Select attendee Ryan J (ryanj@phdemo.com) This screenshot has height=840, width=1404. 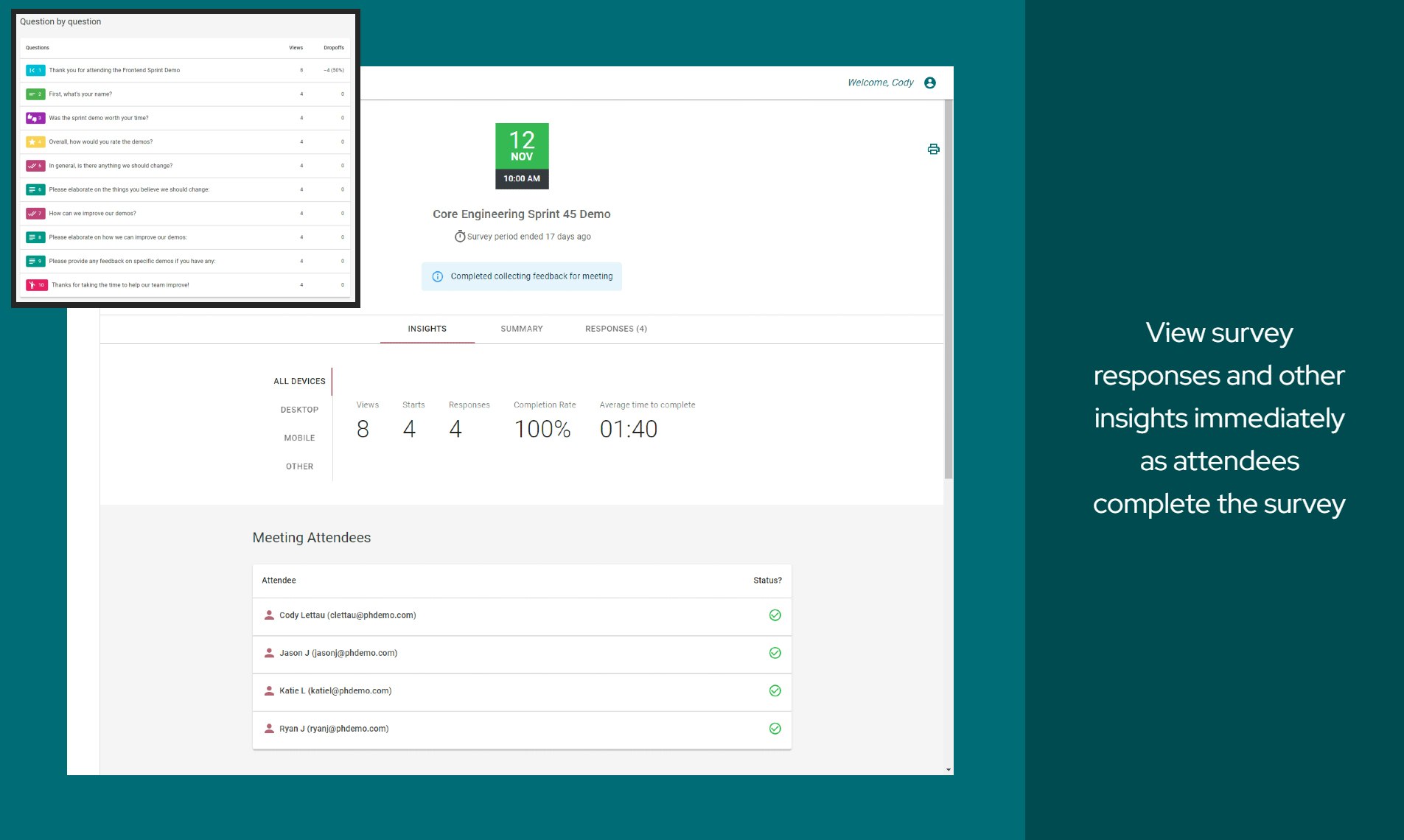click(522, 729)
